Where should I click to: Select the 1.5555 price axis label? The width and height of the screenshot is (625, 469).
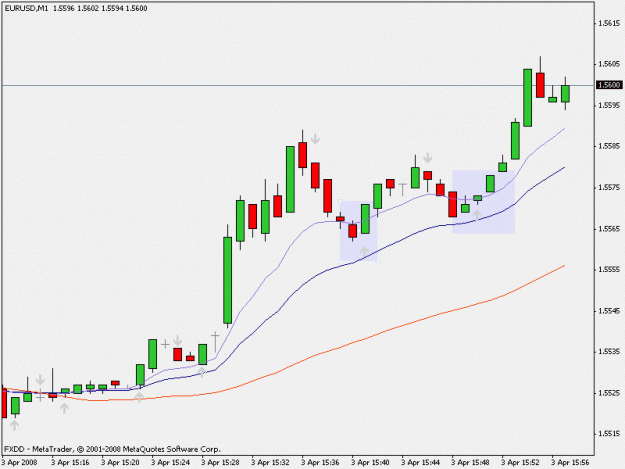[609, 270]
